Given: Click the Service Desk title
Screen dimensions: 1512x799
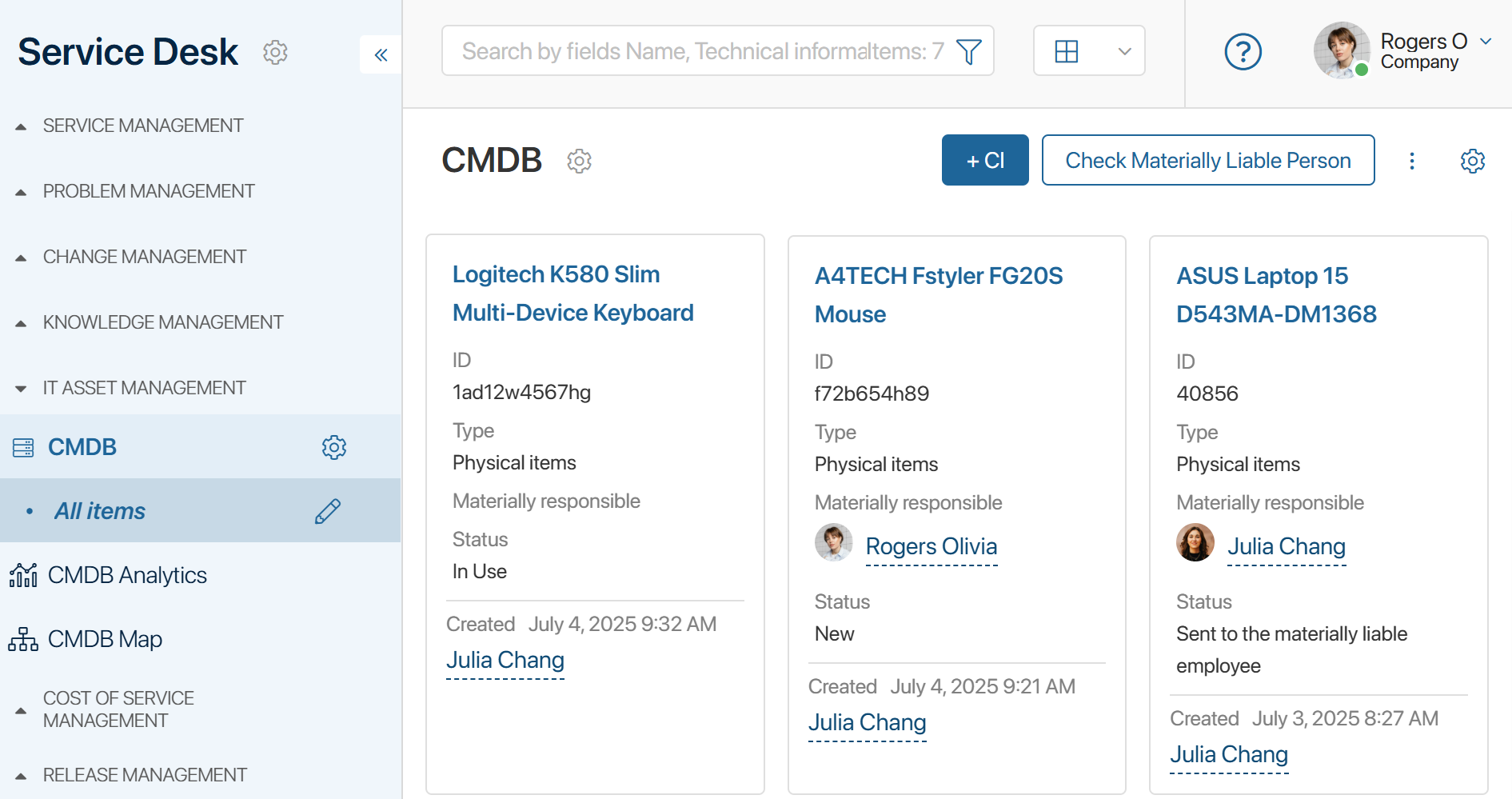Looking at the screenshot, I should (128, 53).
